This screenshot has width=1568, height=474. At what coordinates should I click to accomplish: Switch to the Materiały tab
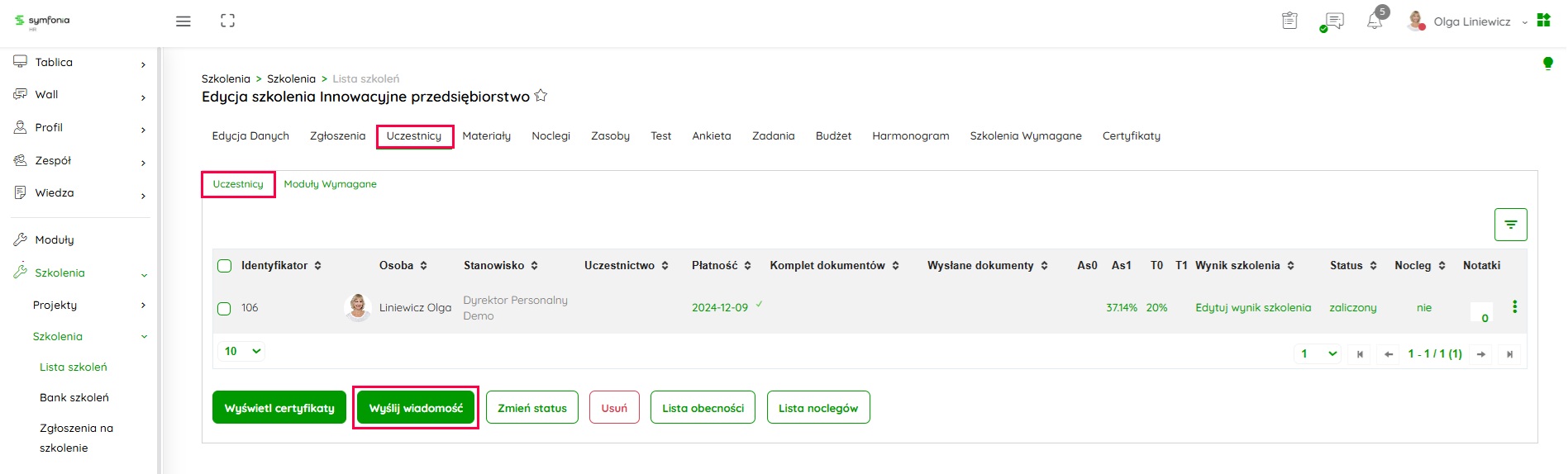pyautogui.click(x=486, y=136)
